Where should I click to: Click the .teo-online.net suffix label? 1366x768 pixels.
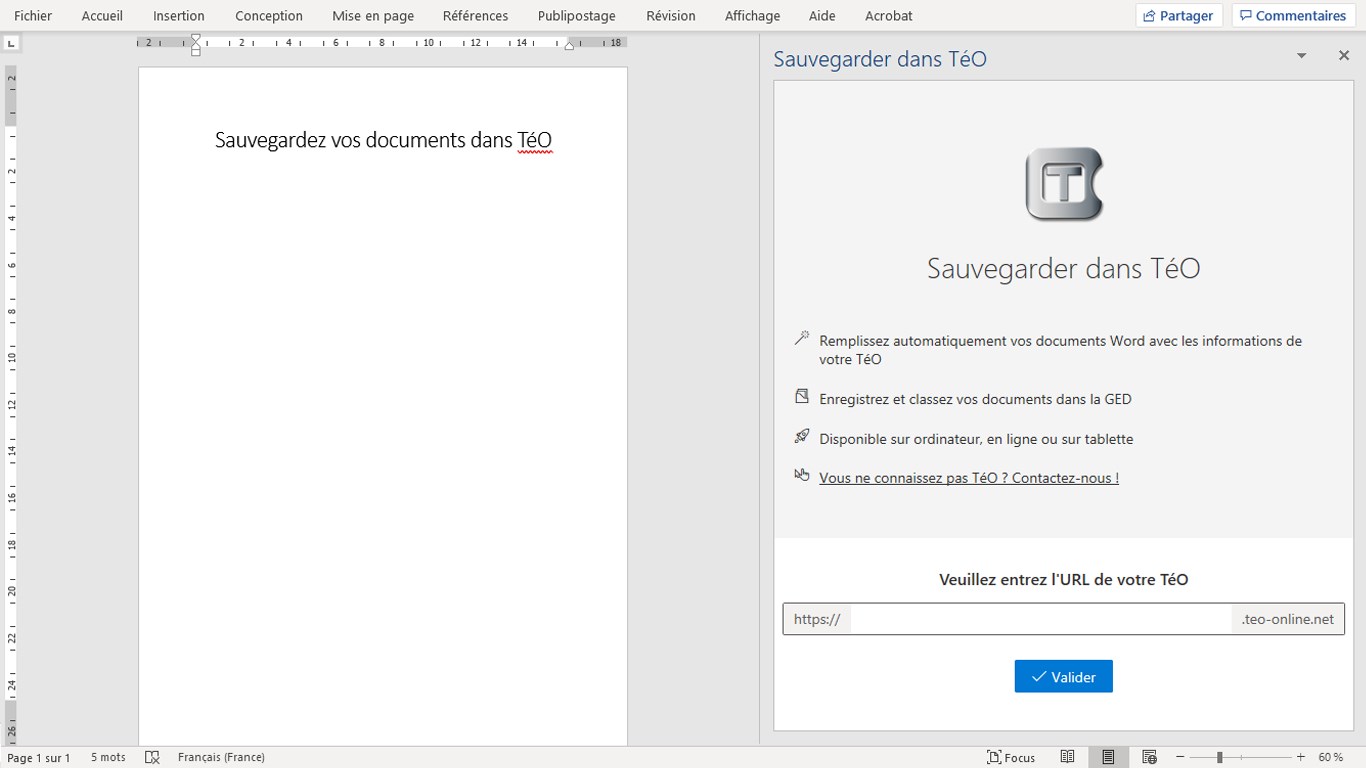1288,619
